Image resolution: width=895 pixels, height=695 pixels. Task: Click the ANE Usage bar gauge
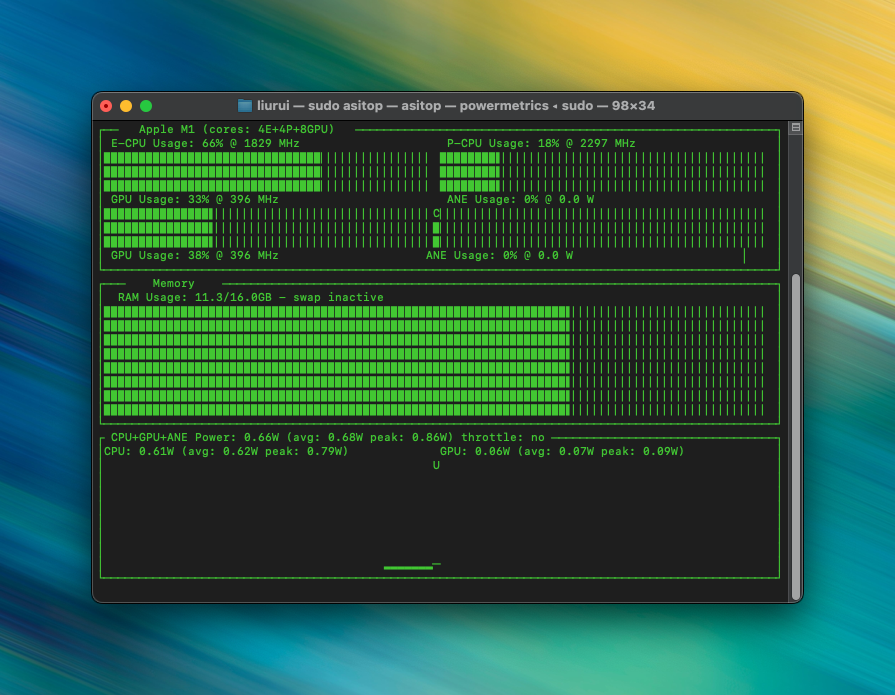(601, 227)
